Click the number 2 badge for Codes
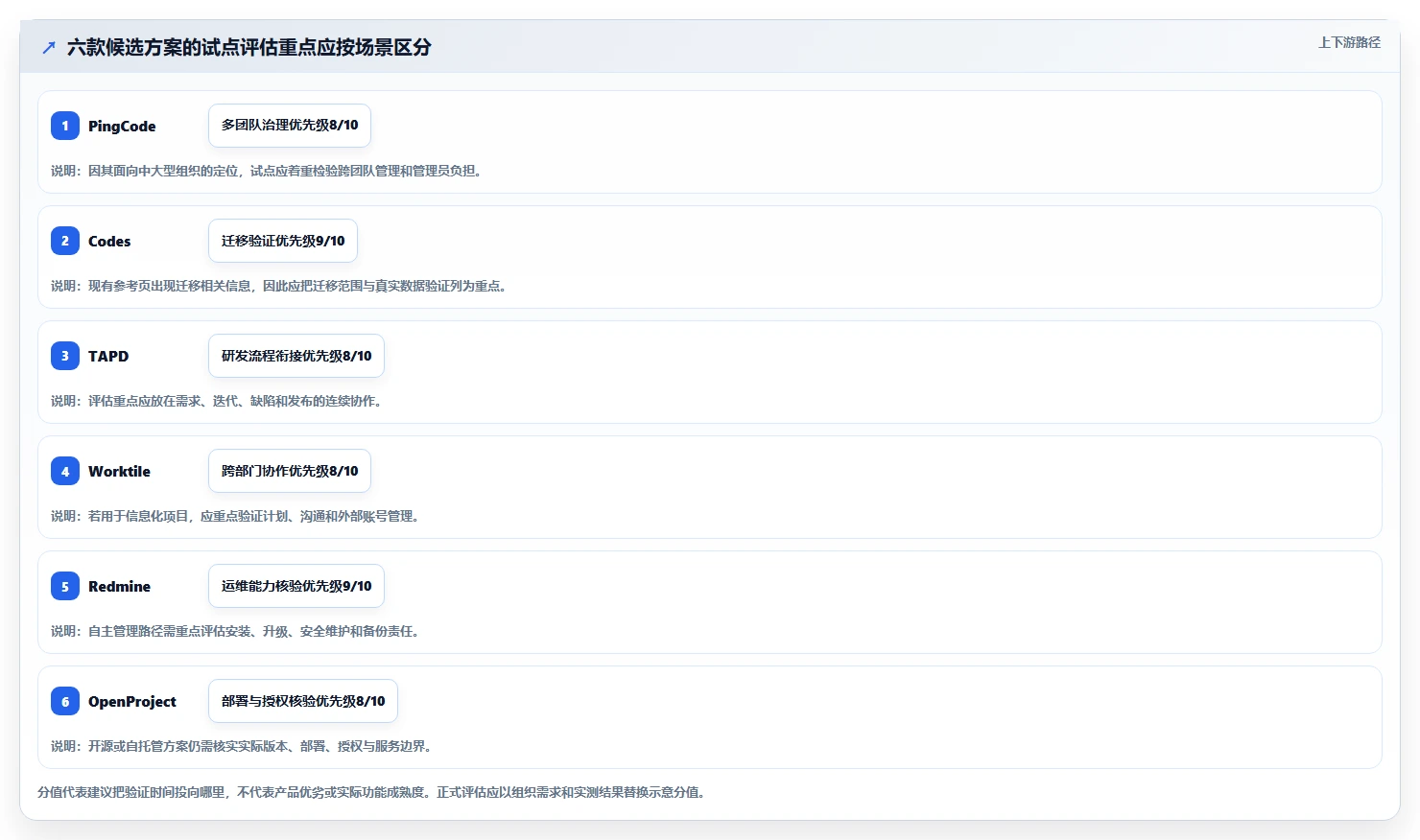 point(65,241)
